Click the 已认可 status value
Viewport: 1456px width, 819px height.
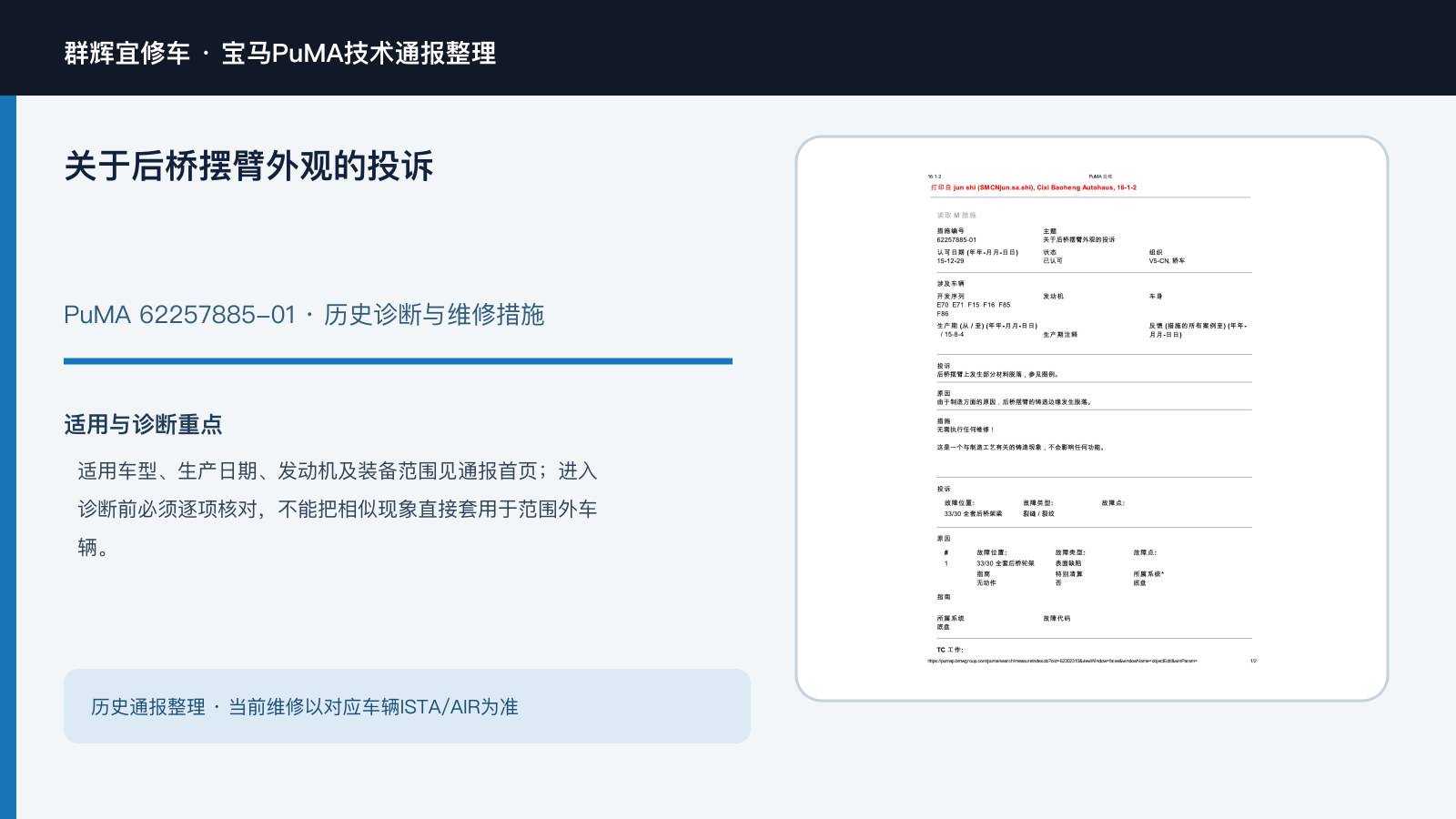pos(1053,261)
